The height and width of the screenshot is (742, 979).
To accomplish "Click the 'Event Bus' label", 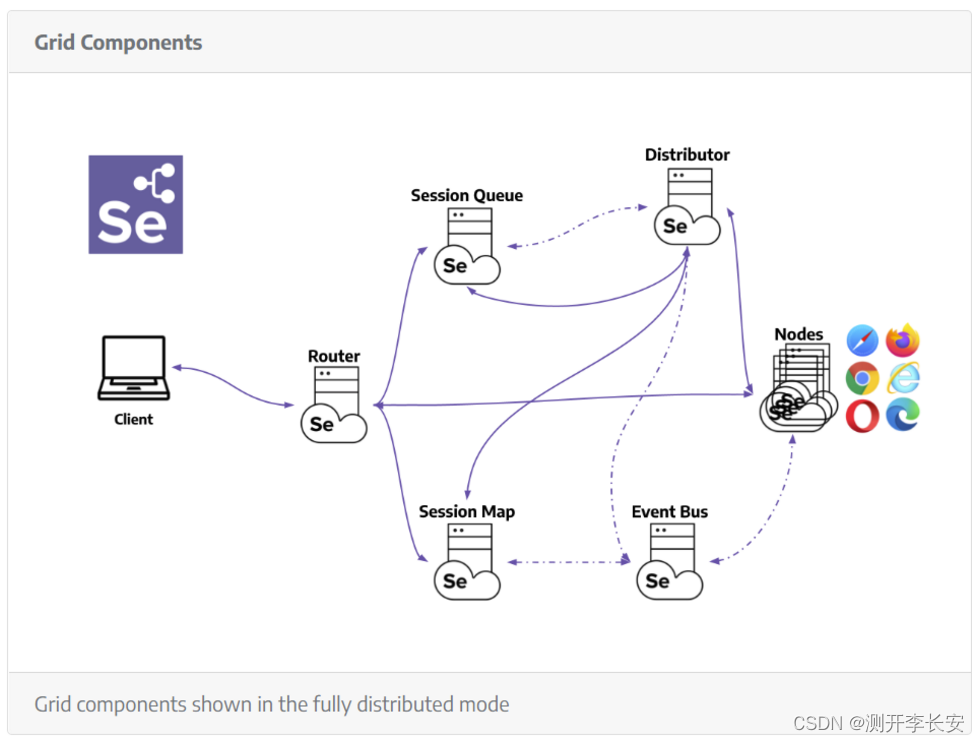I will pyautogui.click(x=670, y=512).
